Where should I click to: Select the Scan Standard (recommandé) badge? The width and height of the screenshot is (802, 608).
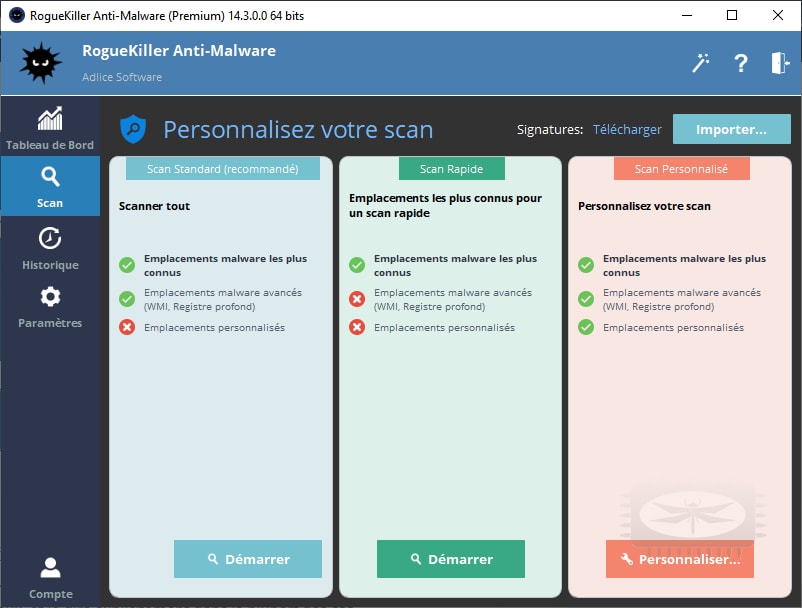223,169
